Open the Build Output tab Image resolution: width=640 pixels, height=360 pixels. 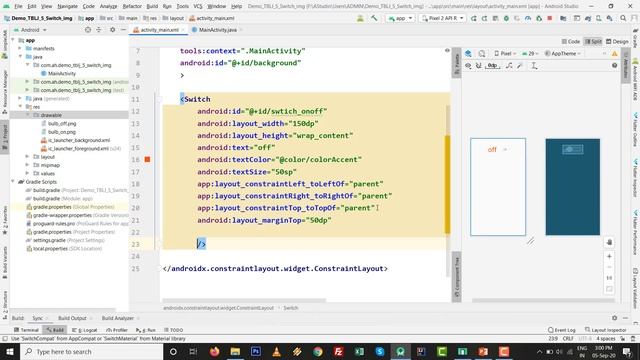coord(72,318)
